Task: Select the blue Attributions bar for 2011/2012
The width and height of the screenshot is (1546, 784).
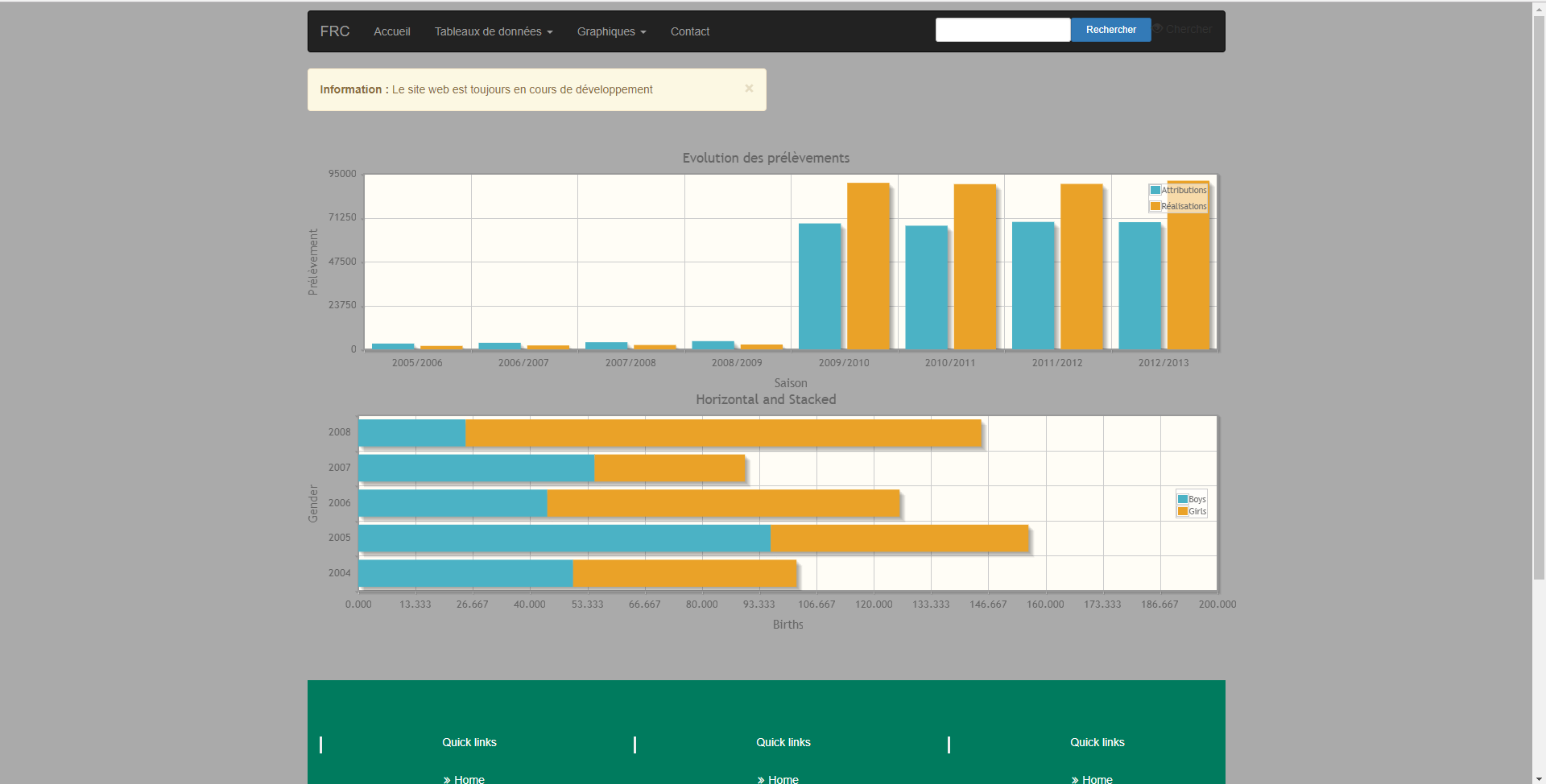Action: click(1033, 286)
